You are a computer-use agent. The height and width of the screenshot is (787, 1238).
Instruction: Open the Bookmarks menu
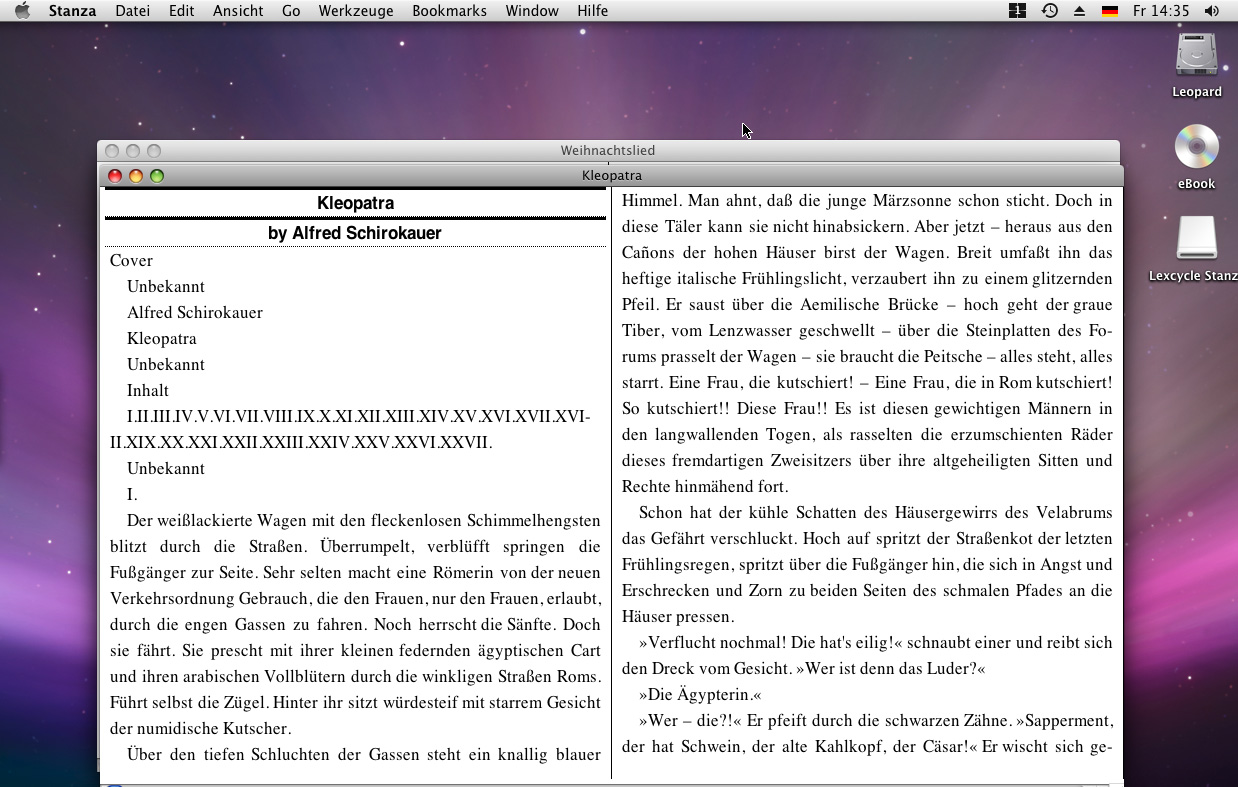tap(449, 11)
